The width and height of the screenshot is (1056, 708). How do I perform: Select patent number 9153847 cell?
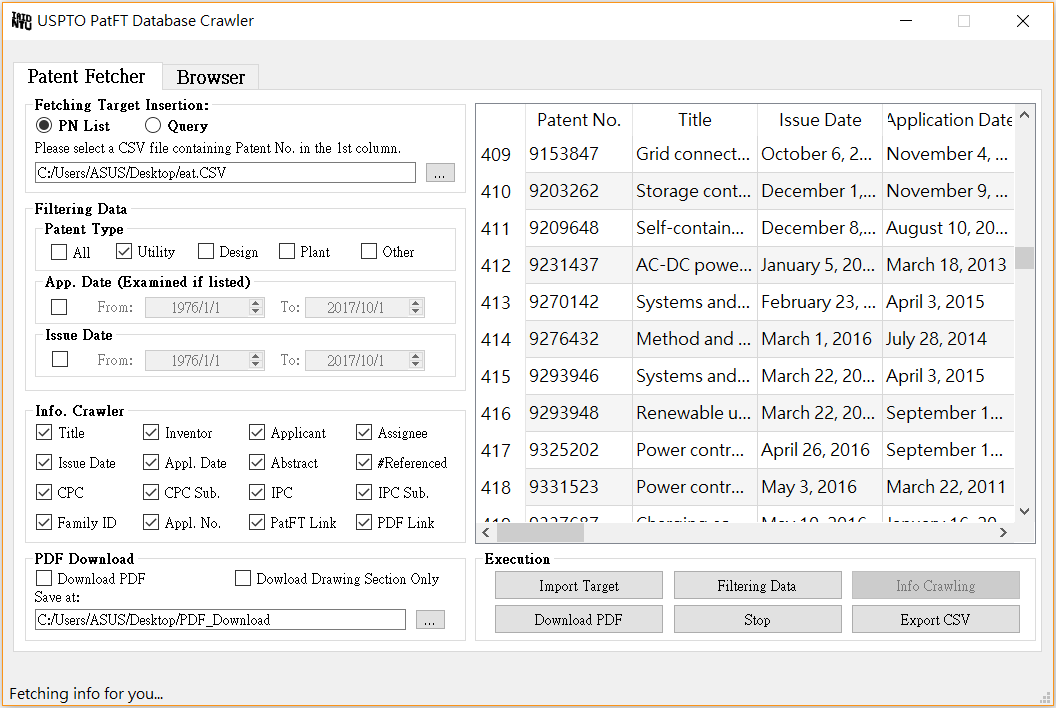pos(579,154)
